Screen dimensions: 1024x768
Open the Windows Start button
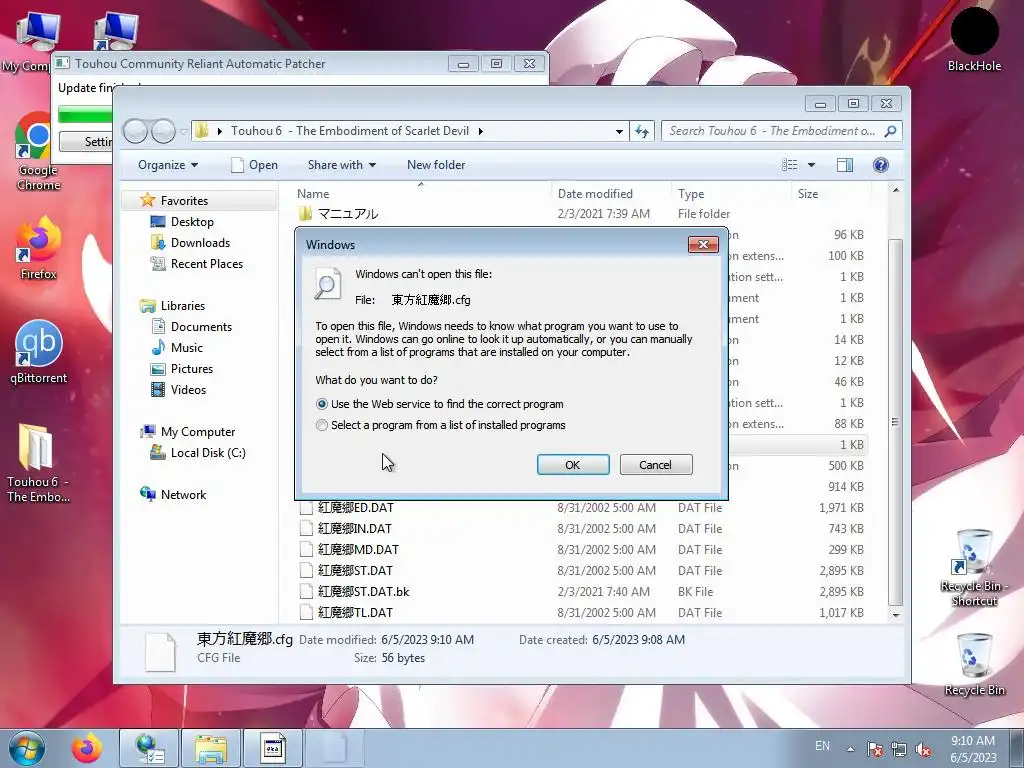click(x=27, y=748)
